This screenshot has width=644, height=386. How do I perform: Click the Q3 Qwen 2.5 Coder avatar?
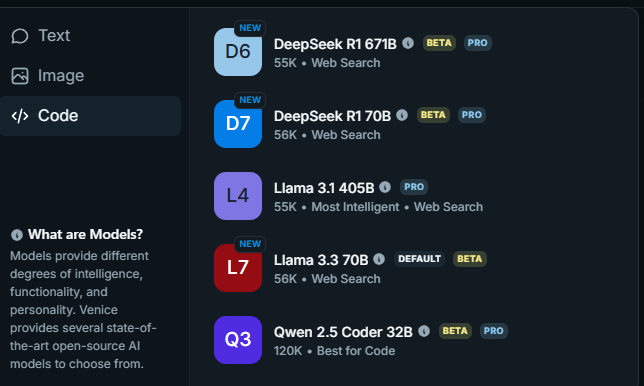238,340
